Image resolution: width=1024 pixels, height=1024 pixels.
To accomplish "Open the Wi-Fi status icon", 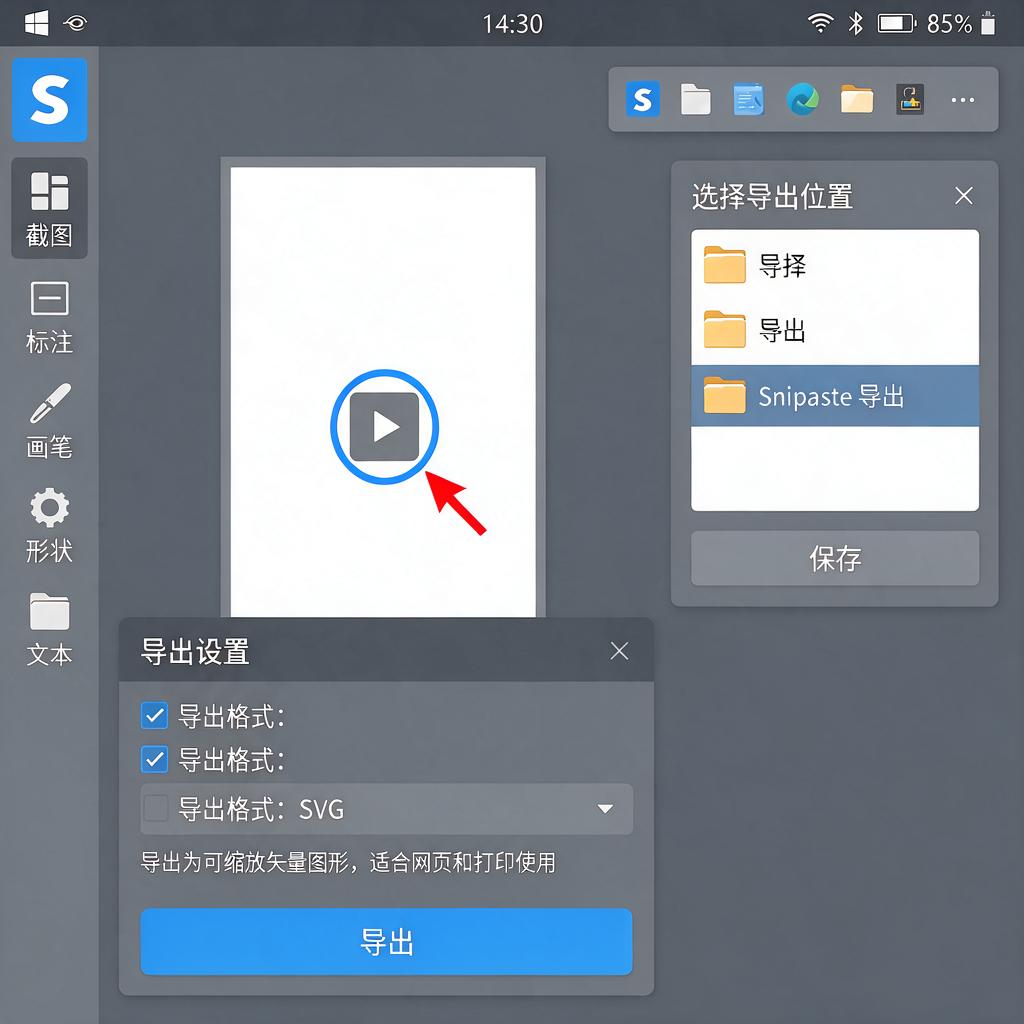I will pyautogui.click(x=820, y=23).
